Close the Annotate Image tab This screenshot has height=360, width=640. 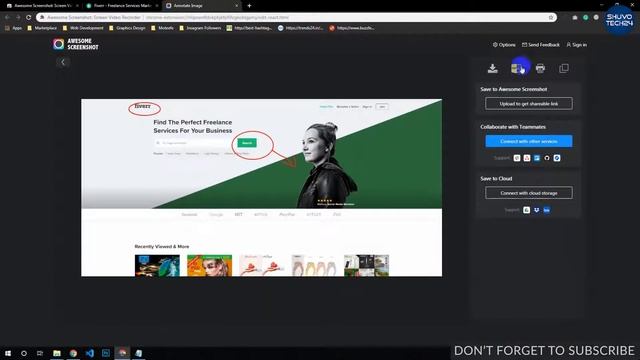(236, 6)
